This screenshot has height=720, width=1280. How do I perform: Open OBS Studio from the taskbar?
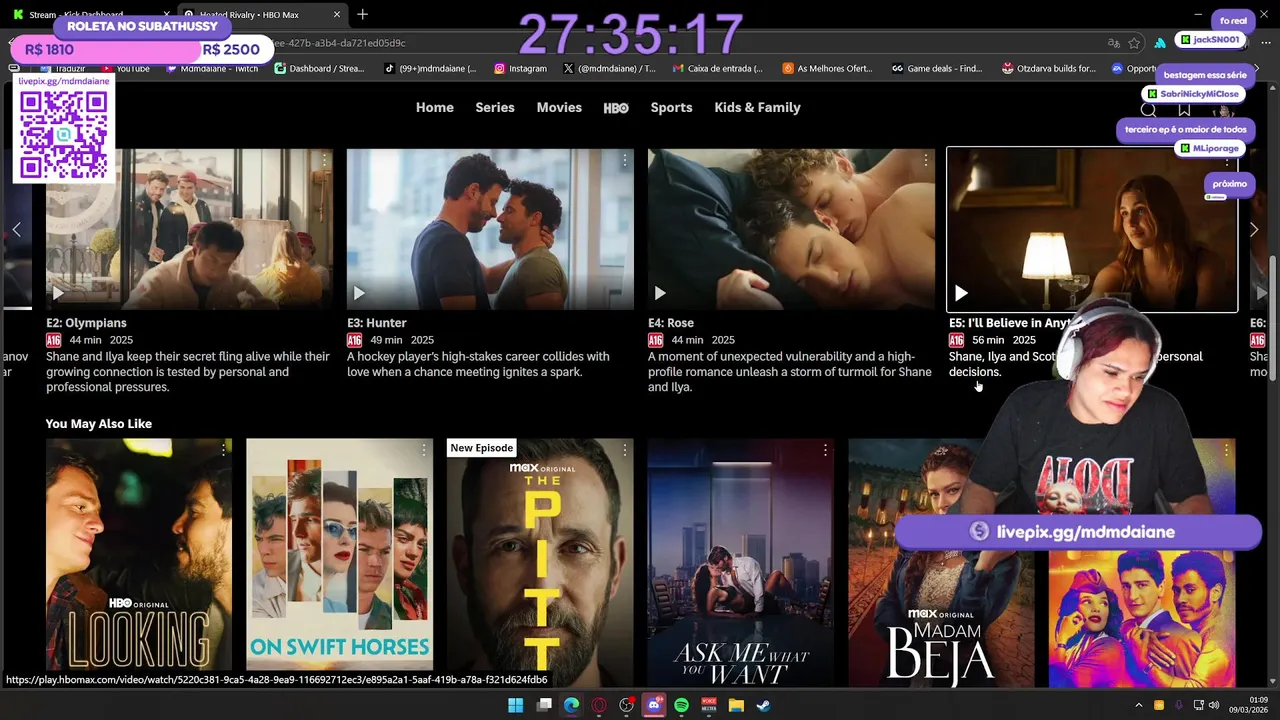tap(627, 705)
